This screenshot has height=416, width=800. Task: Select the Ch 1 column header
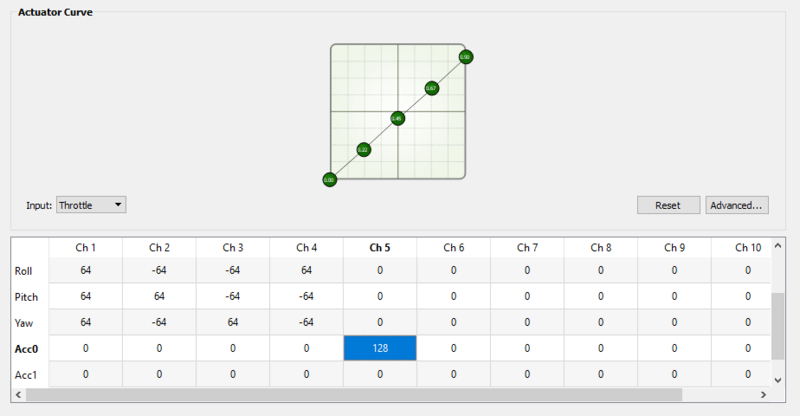coord(85,248)
